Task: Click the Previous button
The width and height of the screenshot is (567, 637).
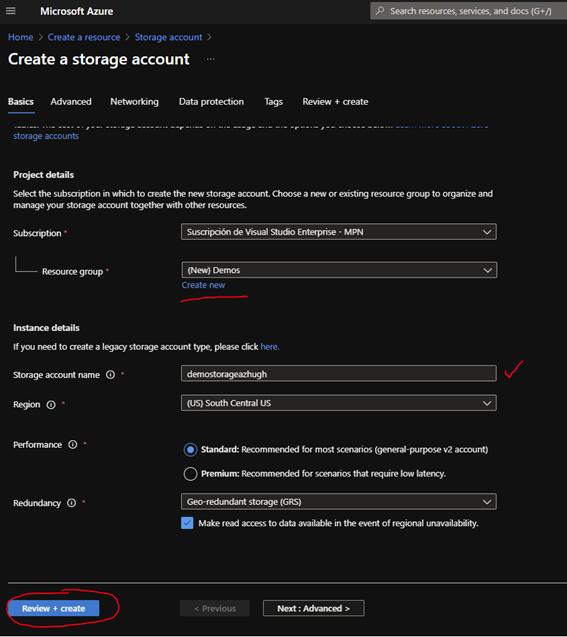Action: point(215,608)
